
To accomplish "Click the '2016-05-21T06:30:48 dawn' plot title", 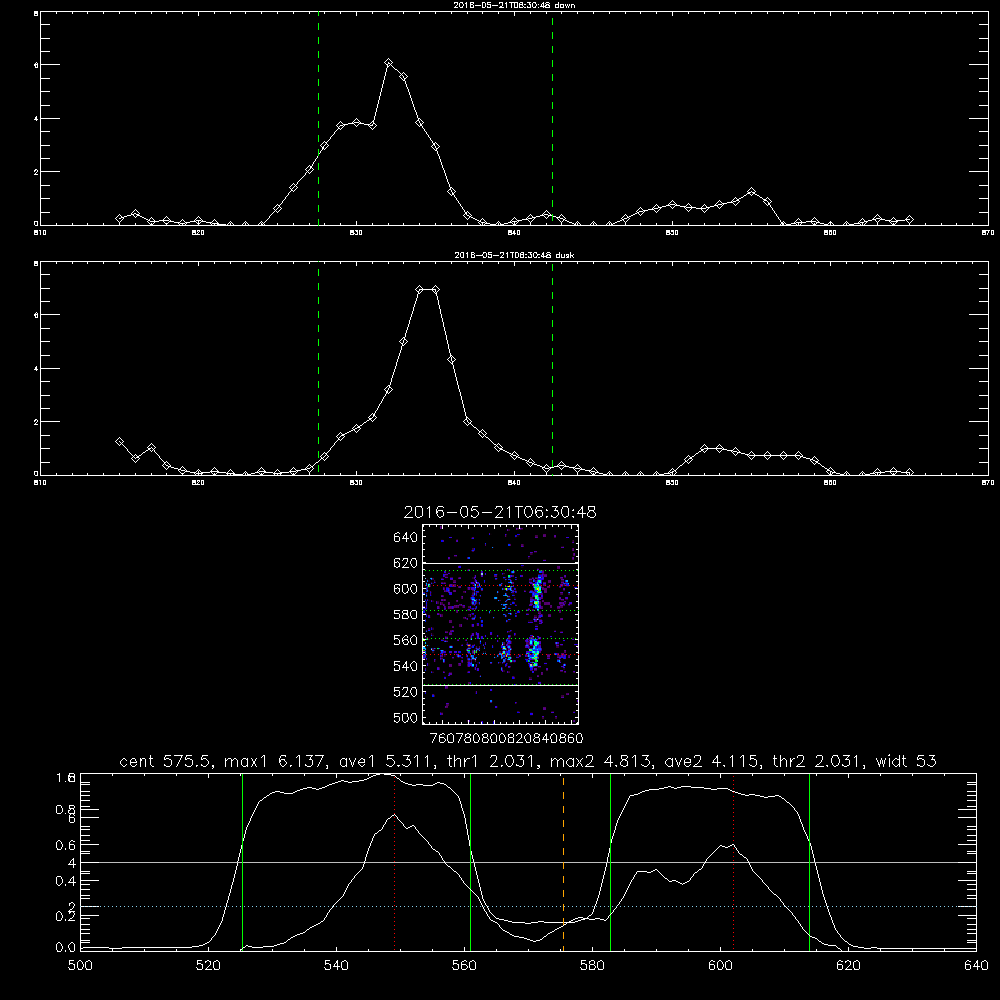I will click(514, 5).
